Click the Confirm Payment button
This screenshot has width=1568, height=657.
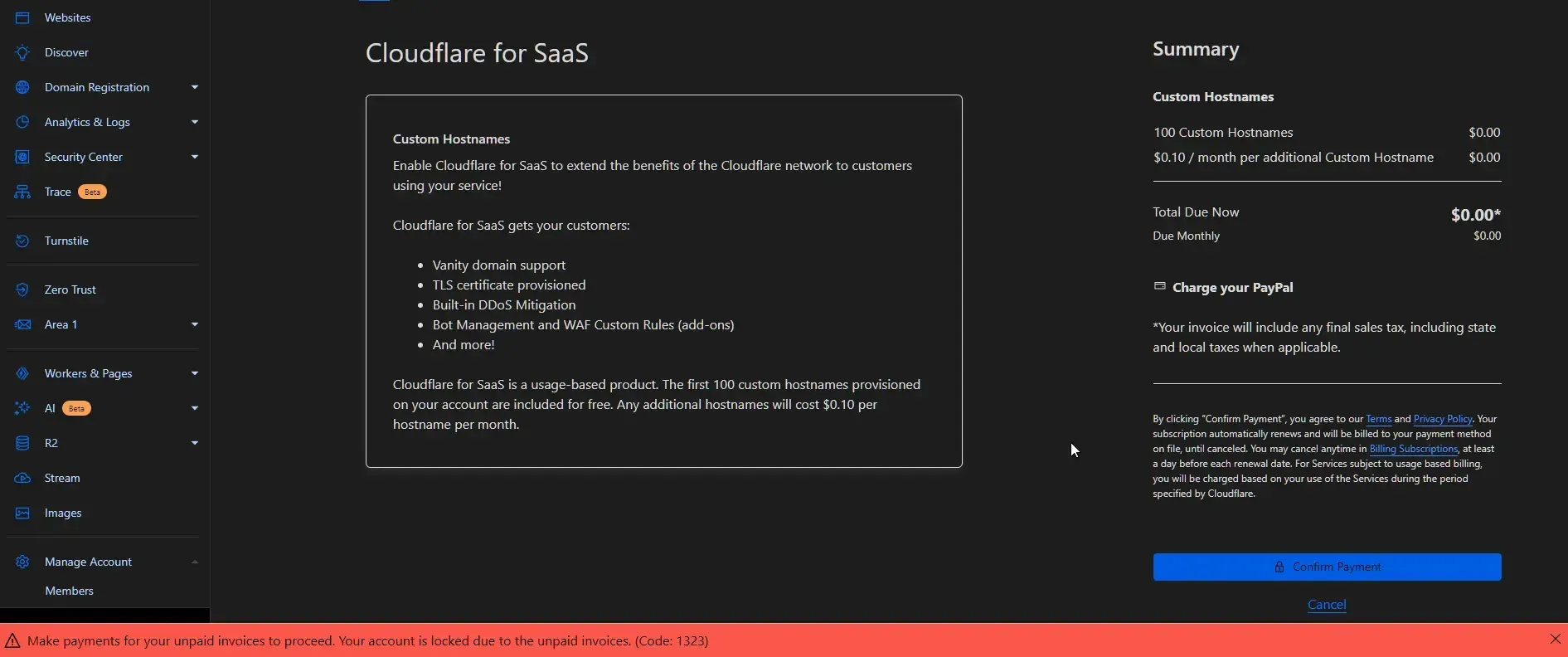(x=1327, y=567)
